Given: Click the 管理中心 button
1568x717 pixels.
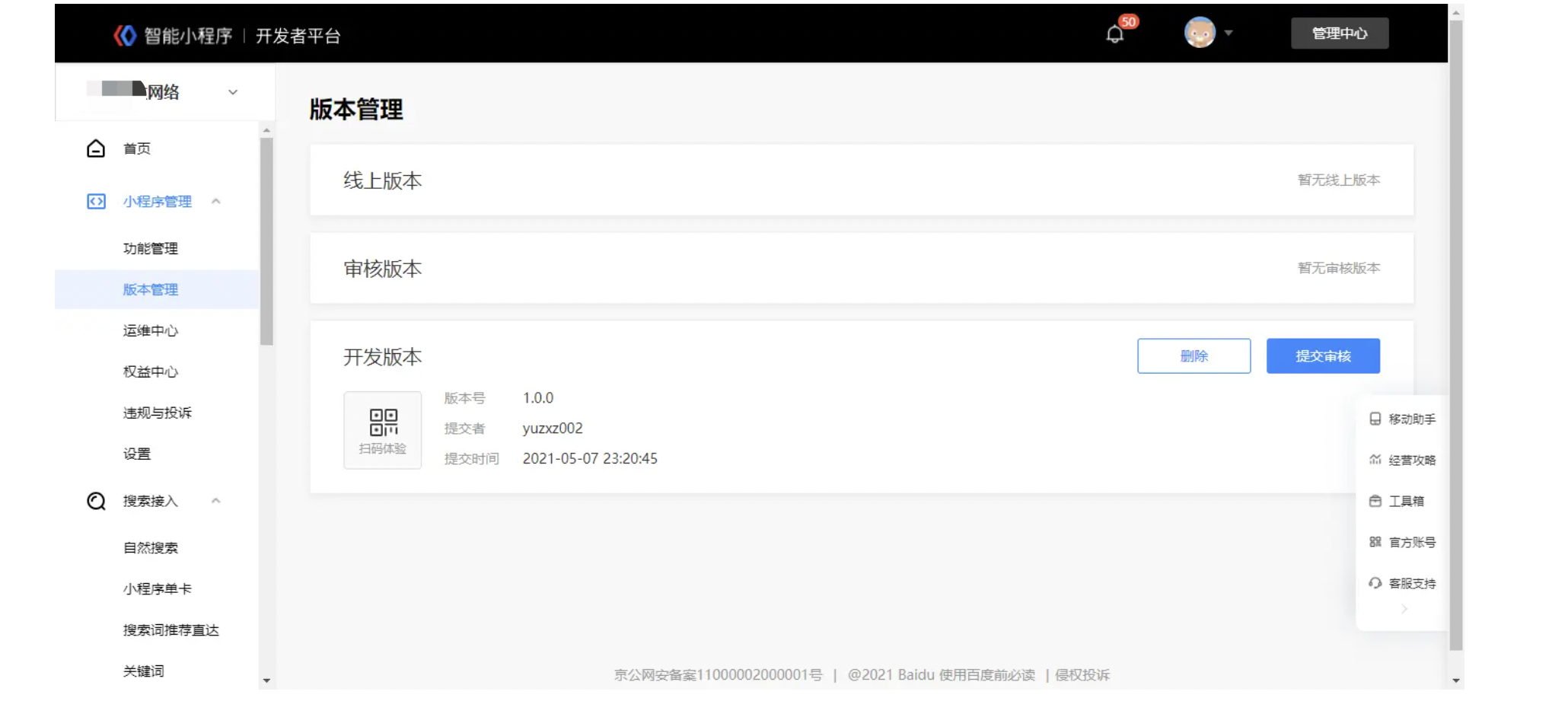Looking at the screenshot, I should (x=1340, y=33).
